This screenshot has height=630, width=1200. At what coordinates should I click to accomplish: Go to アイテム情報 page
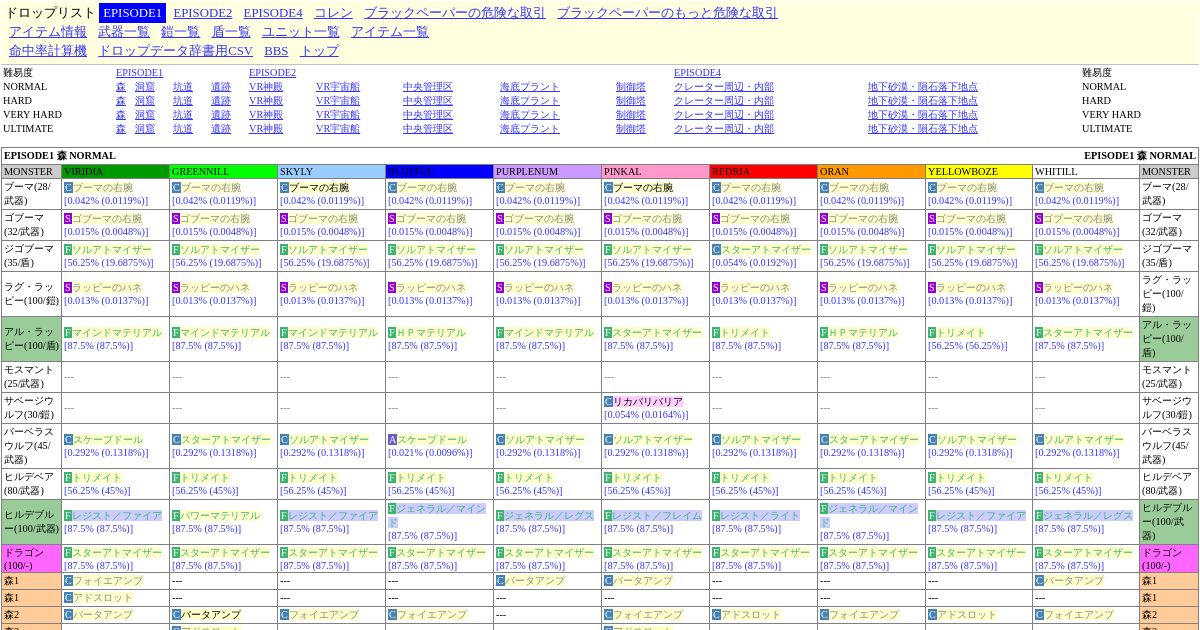coord(48,32)
